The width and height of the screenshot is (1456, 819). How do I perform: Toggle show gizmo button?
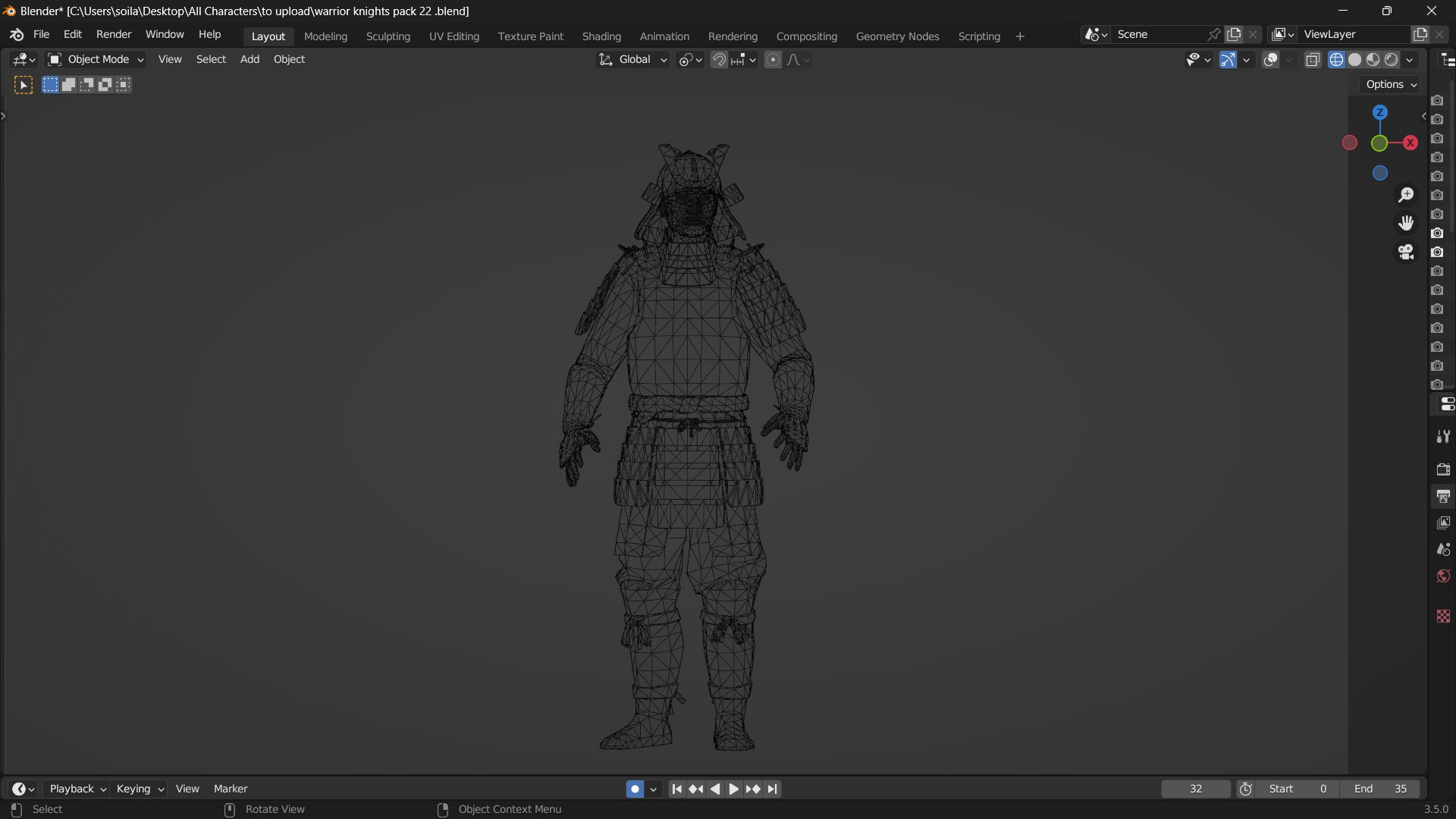tap(1228, 59)
